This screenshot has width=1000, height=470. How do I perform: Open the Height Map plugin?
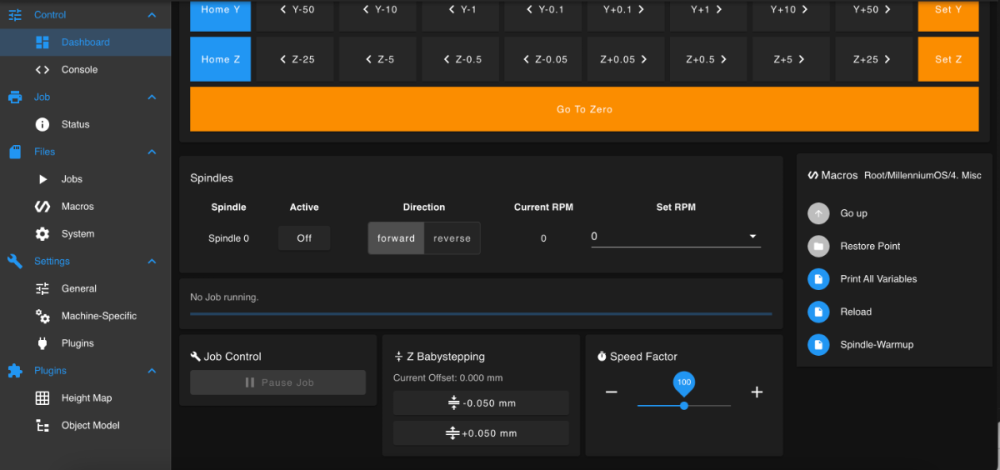point(85,398)
